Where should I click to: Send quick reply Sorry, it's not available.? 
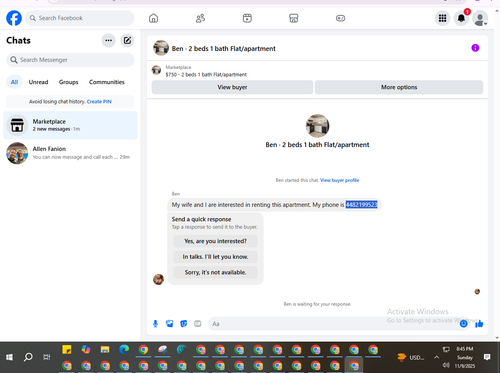(215, 272)
